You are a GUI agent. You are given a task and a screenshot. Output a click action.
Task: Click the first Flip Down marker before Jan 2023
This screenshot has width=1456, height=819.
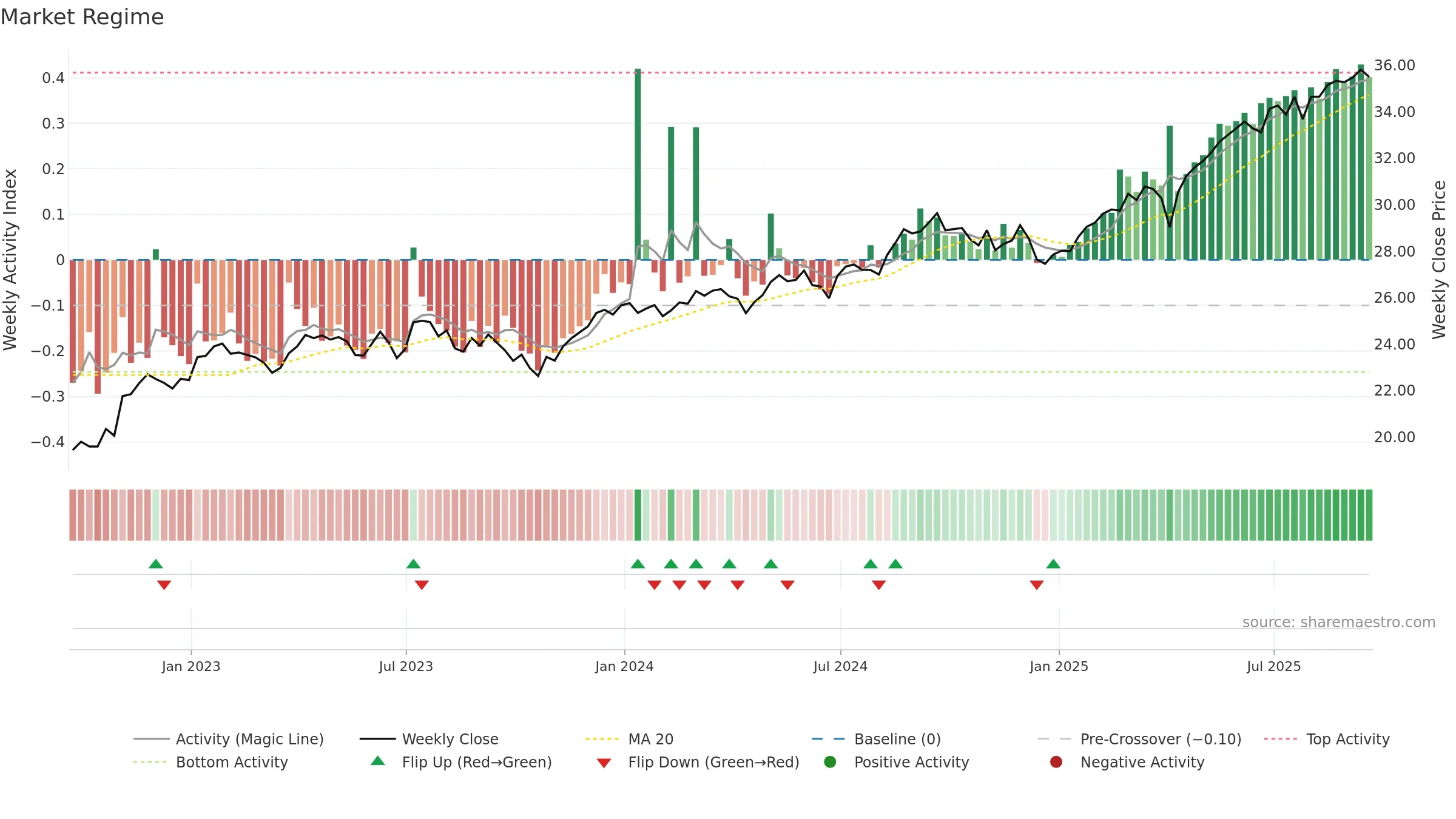(164, 585)
